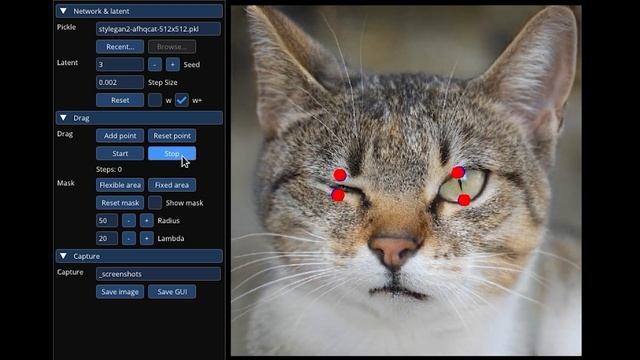This screenshot has height=360, width=640.
Task: Click the 'Steps: 0' counter text
Action: pos(109,169)
